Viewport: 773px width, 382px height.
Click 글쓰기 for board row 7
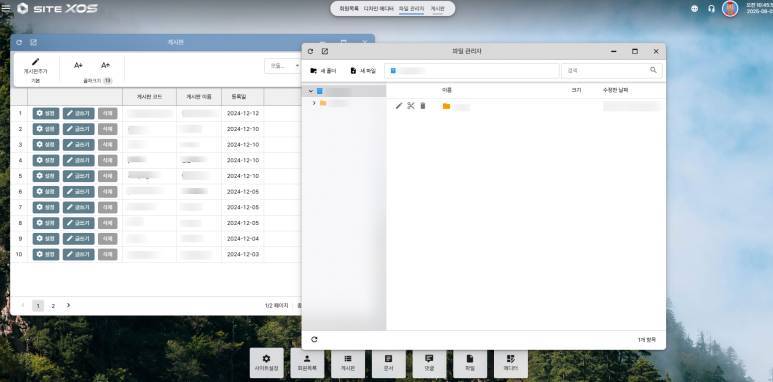pos(78,208)
